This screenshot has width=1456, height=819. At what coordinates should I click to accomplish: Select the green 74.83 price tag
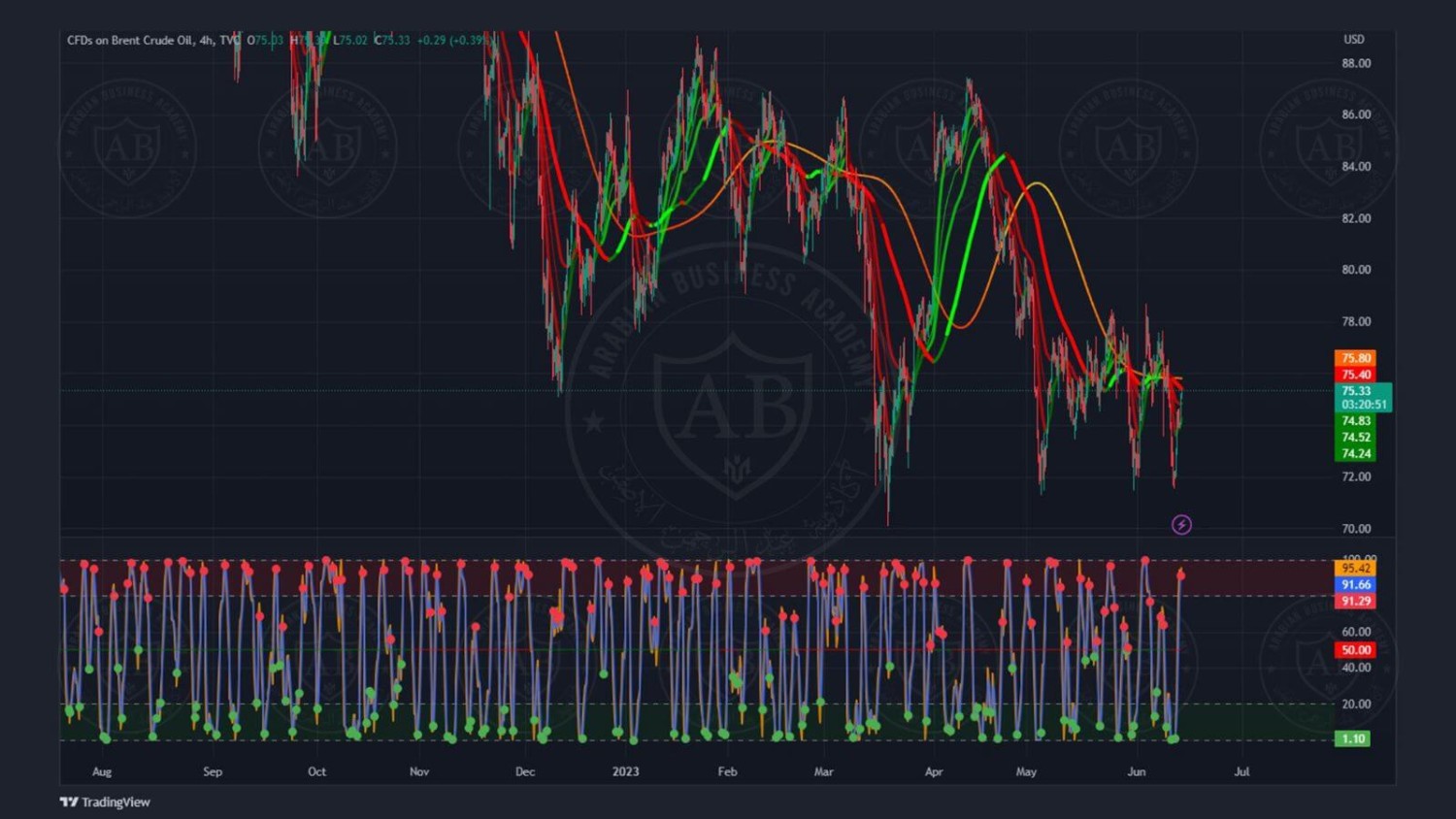(x=1355, y=421)
